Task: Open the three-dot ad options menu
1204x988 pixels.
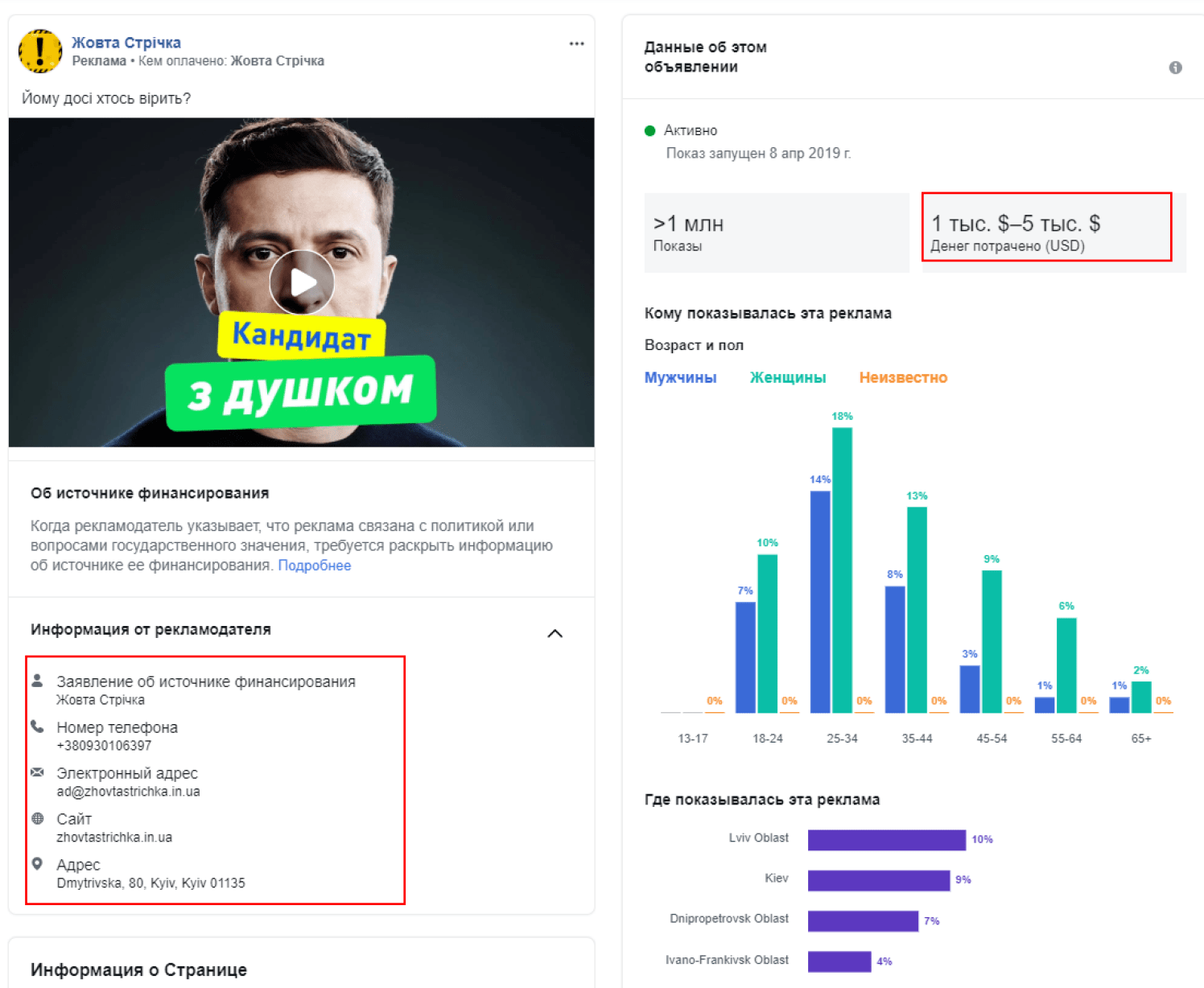Action: point(576,43)
